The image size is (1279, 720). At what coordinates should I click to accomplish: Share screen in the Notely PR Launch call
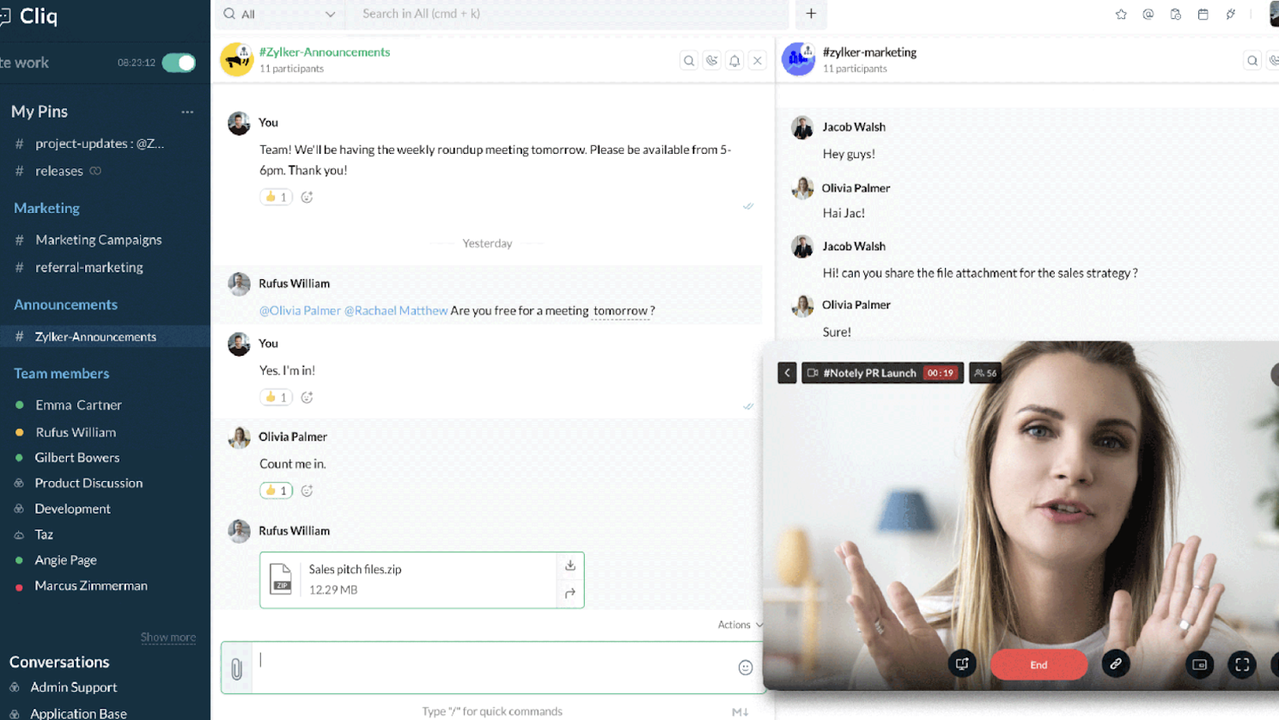pyautogui.click(x=962, y=664)
